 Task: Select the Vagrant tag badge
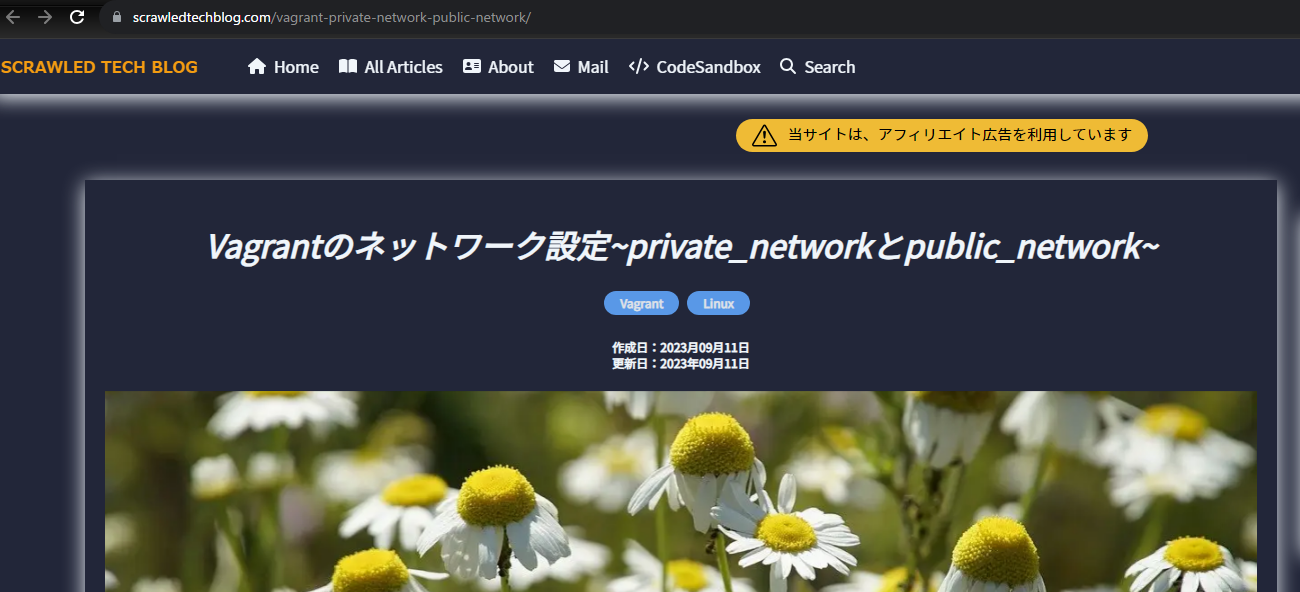641,303
